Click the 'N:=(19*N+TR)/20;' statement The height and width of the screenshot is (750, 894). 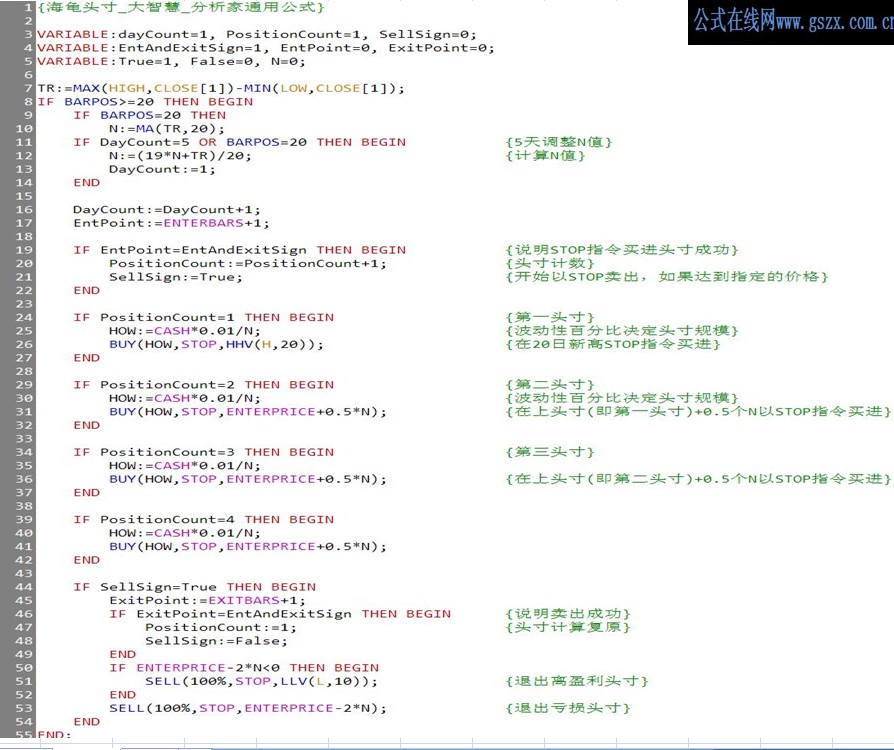coord(180,156)
